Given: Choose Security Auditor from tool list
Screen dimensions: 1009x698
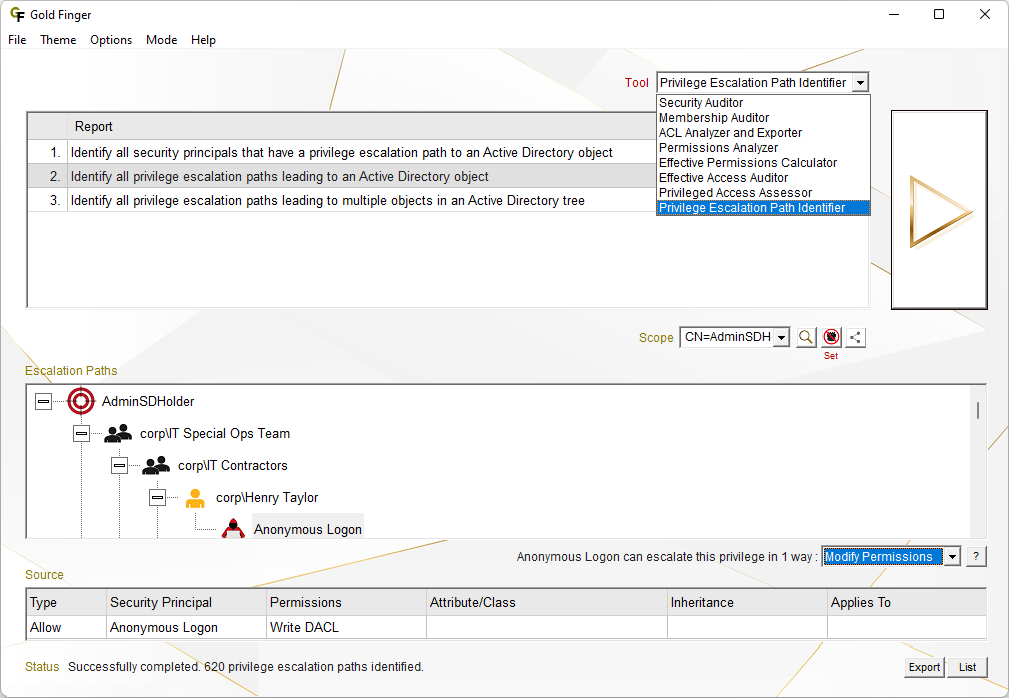Looking at the screenshot, I should coord(763,103).
